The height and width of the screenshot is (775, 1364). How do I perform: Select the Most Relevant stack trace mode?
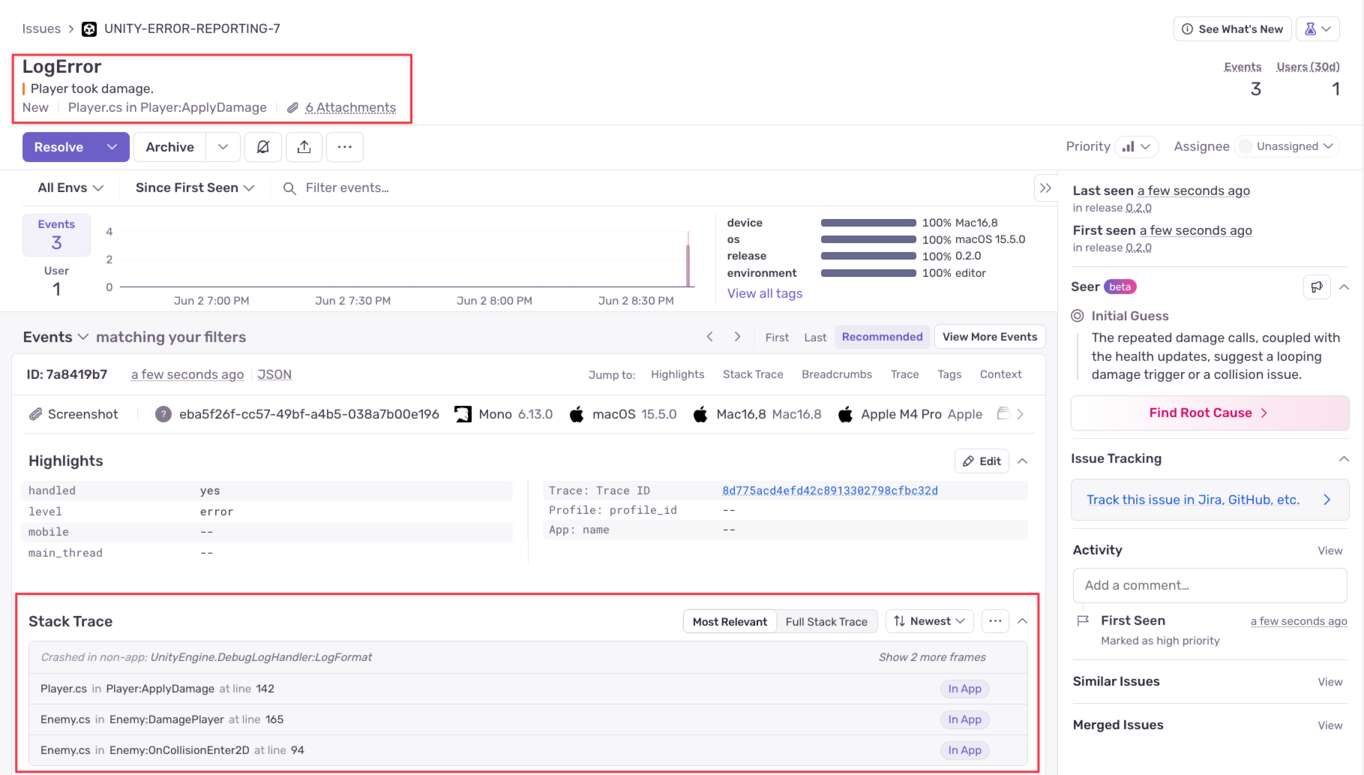pyautogui.click(x=729, y=621)
